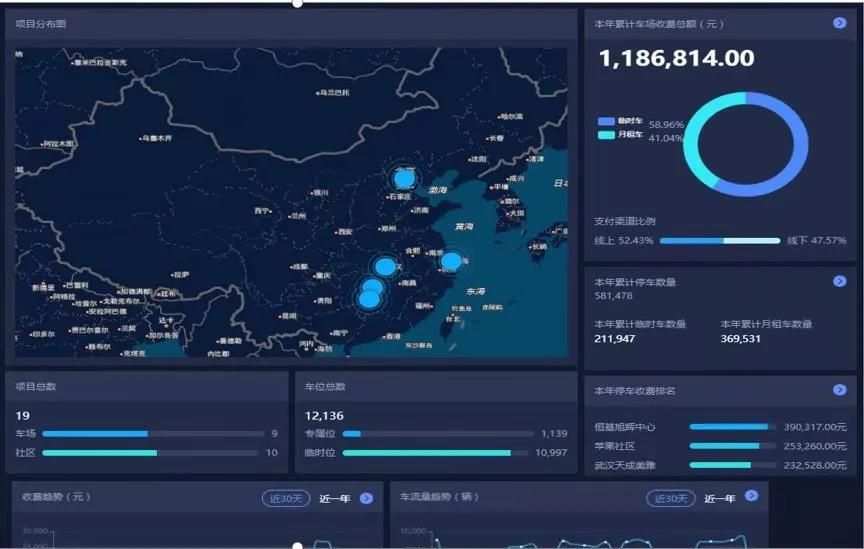Image resolution: width=864 pixels, height=549 pixels.
Task: Switch 车流量趋势 chart to 近30天
Action: (x=670, y=498)
